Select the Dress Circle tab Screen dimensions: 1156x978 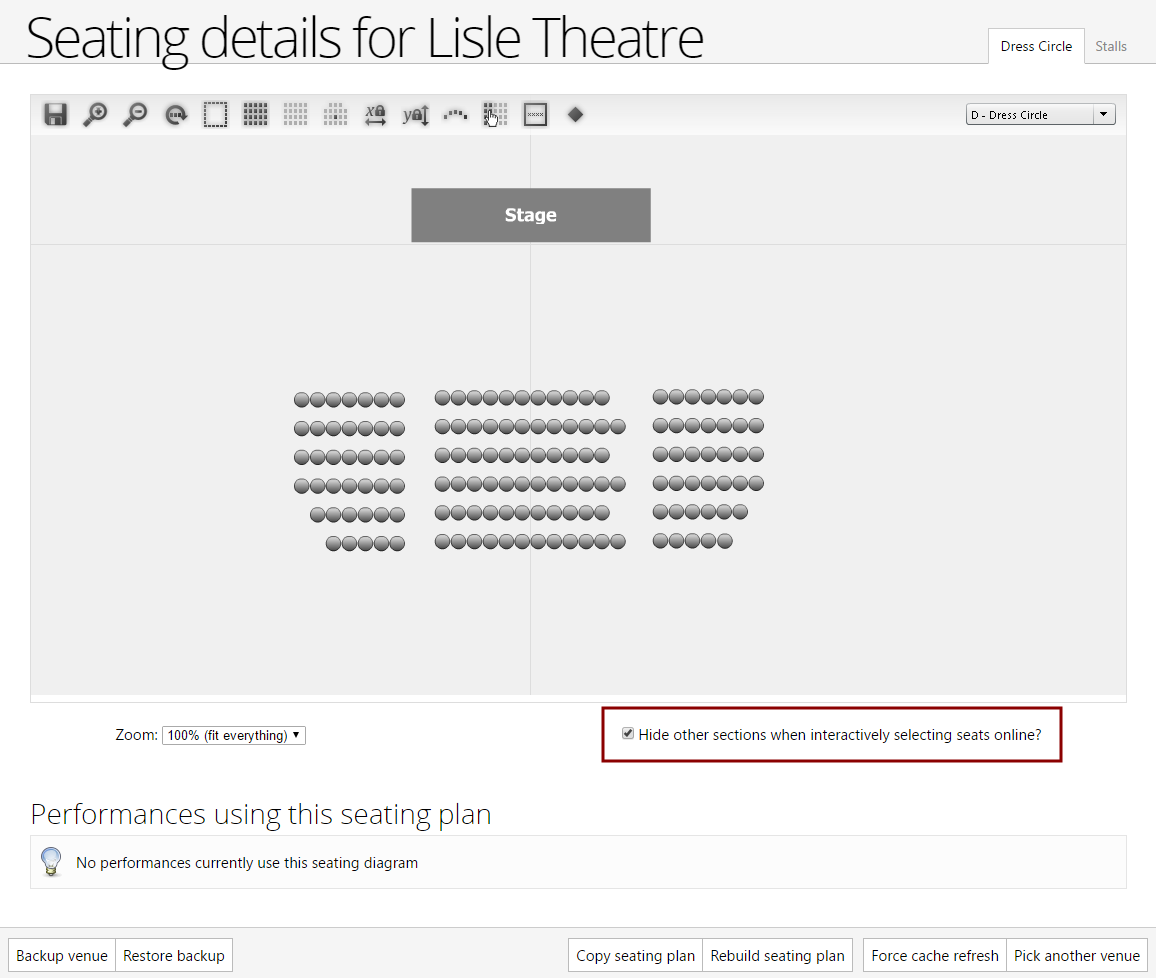point(1036,46)
